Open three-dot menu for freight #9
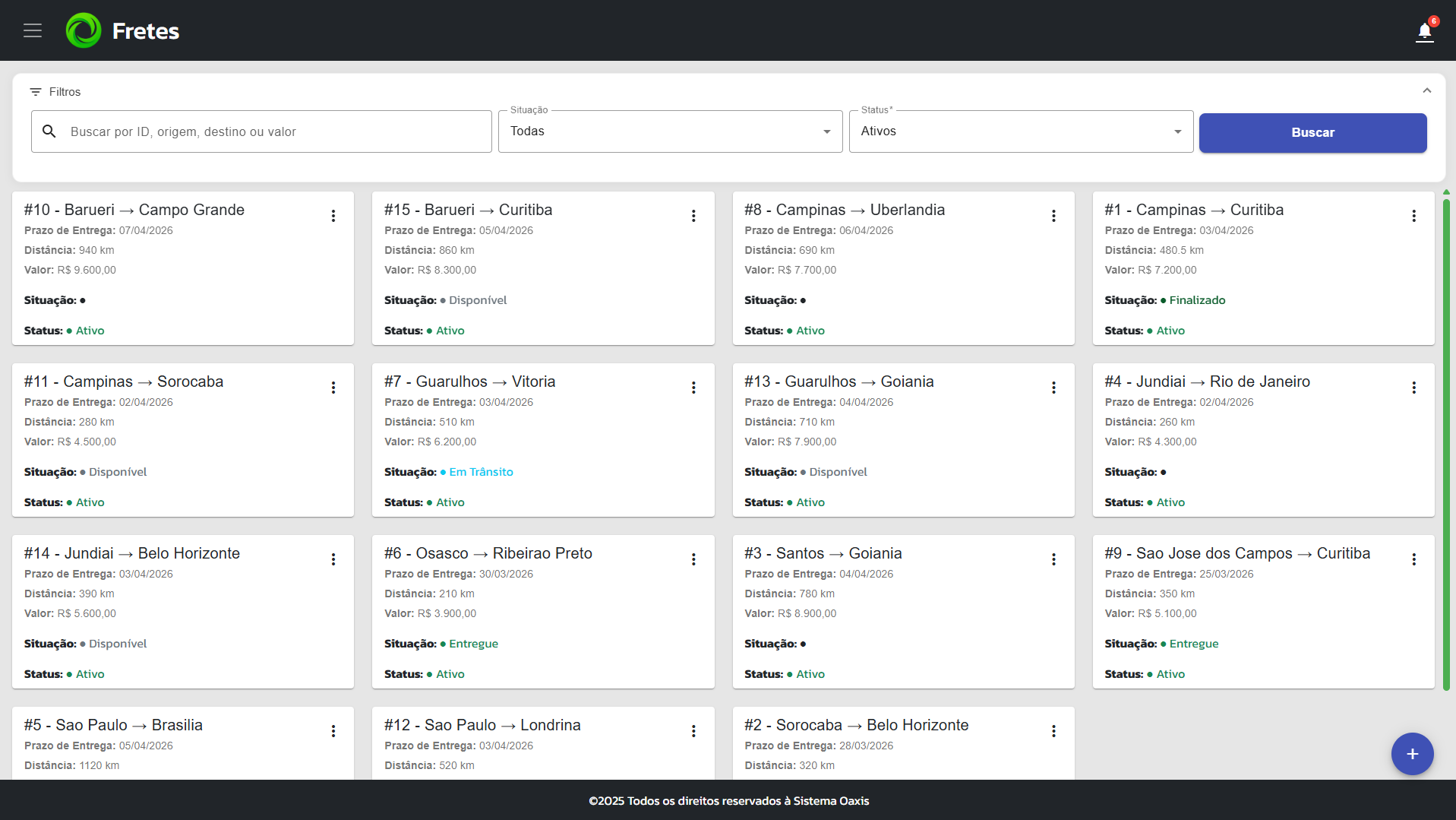This screenshot has height=820, width=1456. tap(1413, 559)
